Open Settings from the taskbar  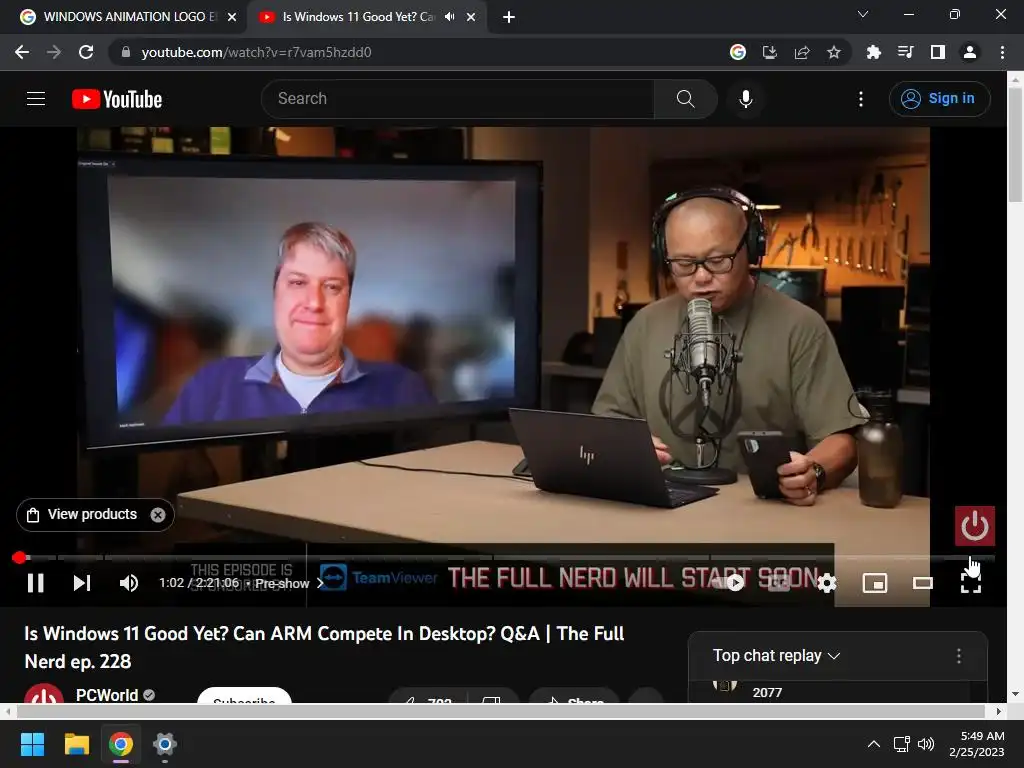[x=165, y=744]
